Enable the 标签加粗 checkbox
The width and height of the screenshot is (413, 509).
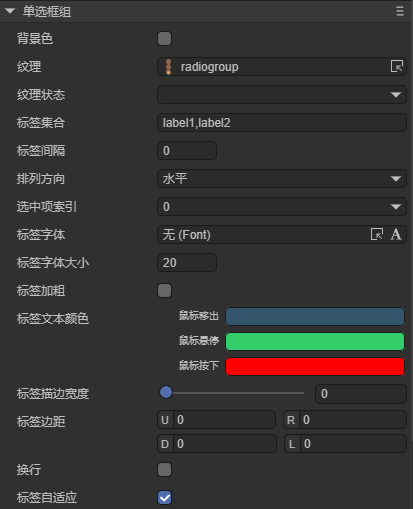[164, 290]
